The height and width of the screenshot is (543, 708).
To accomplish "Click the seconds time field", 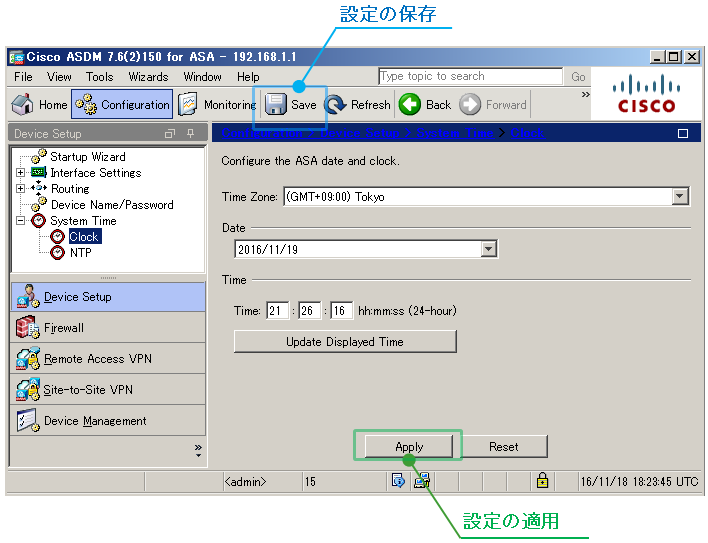I will 341,311.
